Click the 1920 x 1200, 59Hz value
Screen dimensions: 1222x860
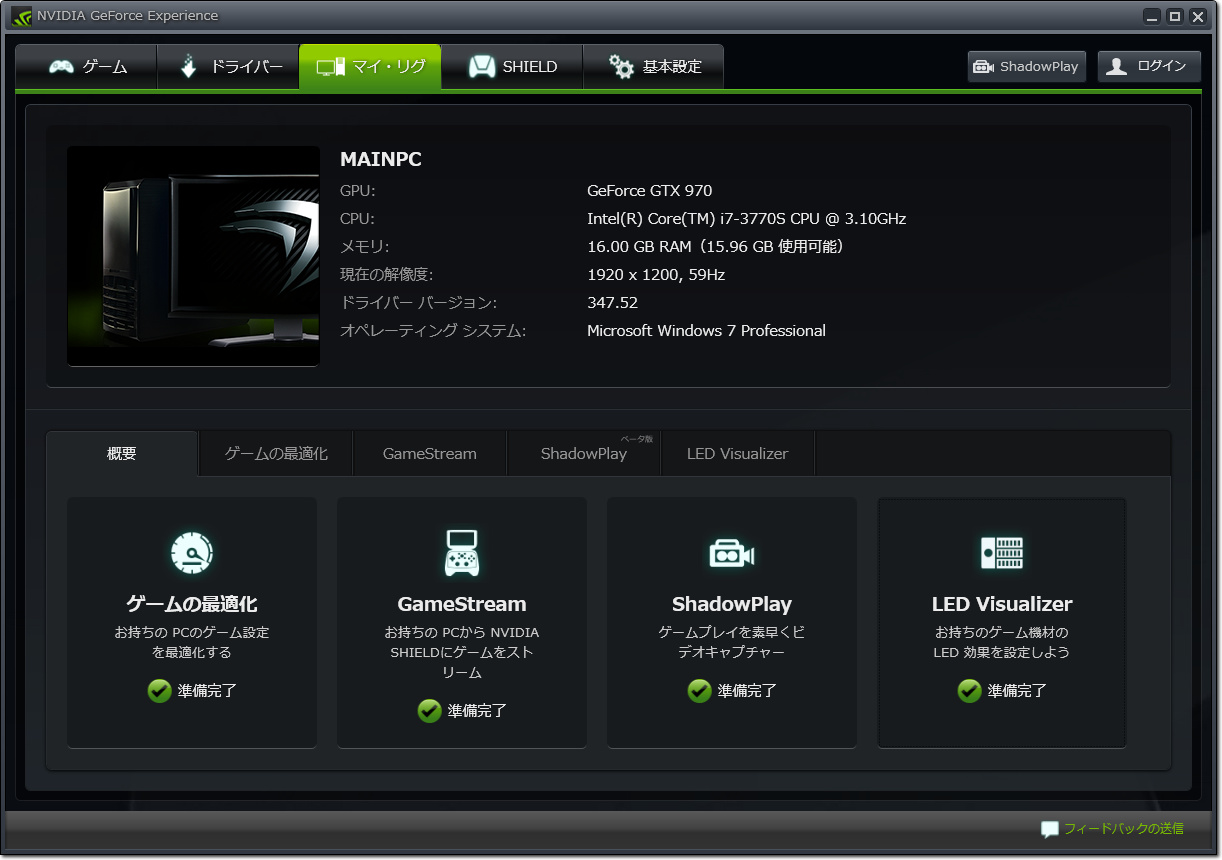pyautogui.click(x=656, y=275)
